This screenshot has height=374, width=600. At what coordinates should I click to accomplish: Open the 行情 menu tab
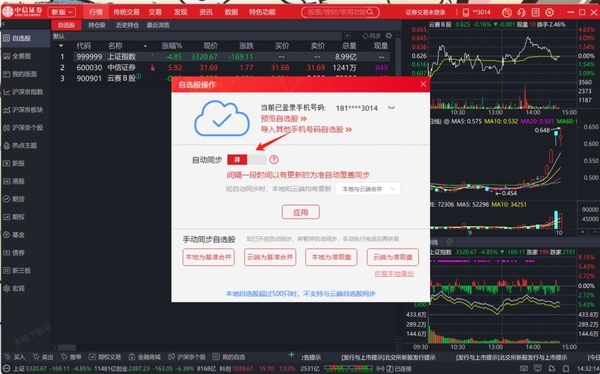tap(96, 12)
